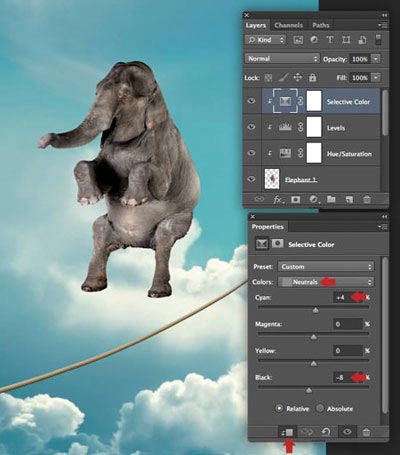This screenshot has height=455, width=400.
Task: Collapse Layers panel with double arrows
Action: pos(384,15)
